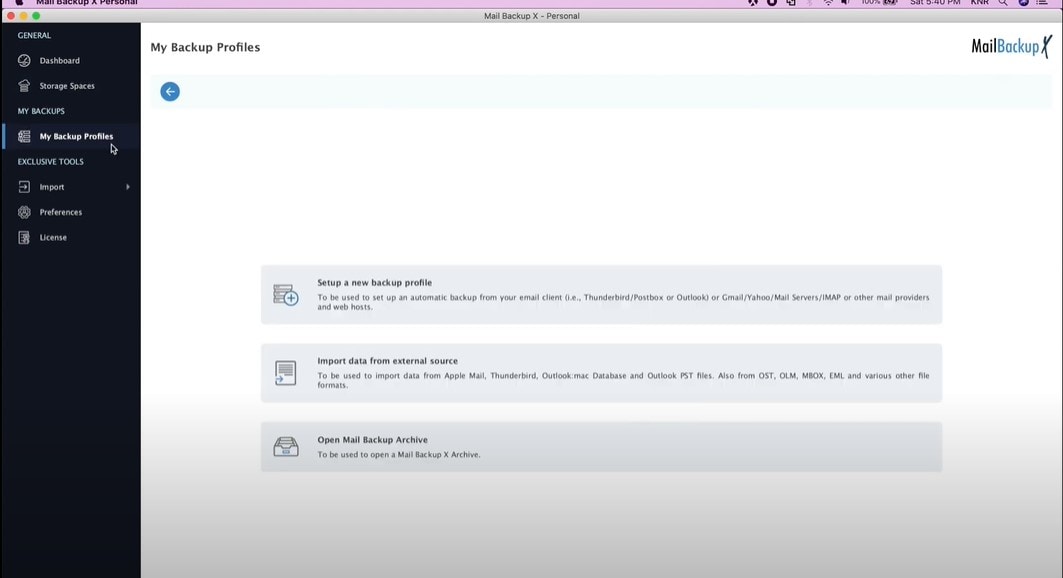Click the clock in menu bar

935,3
